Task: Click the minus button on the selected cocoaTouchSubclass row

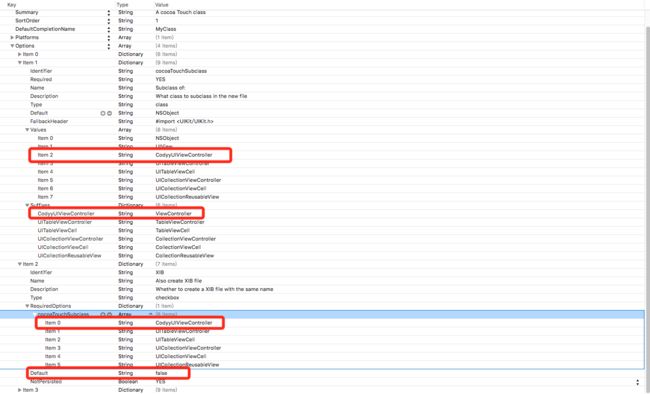Action: coord(109,314)
